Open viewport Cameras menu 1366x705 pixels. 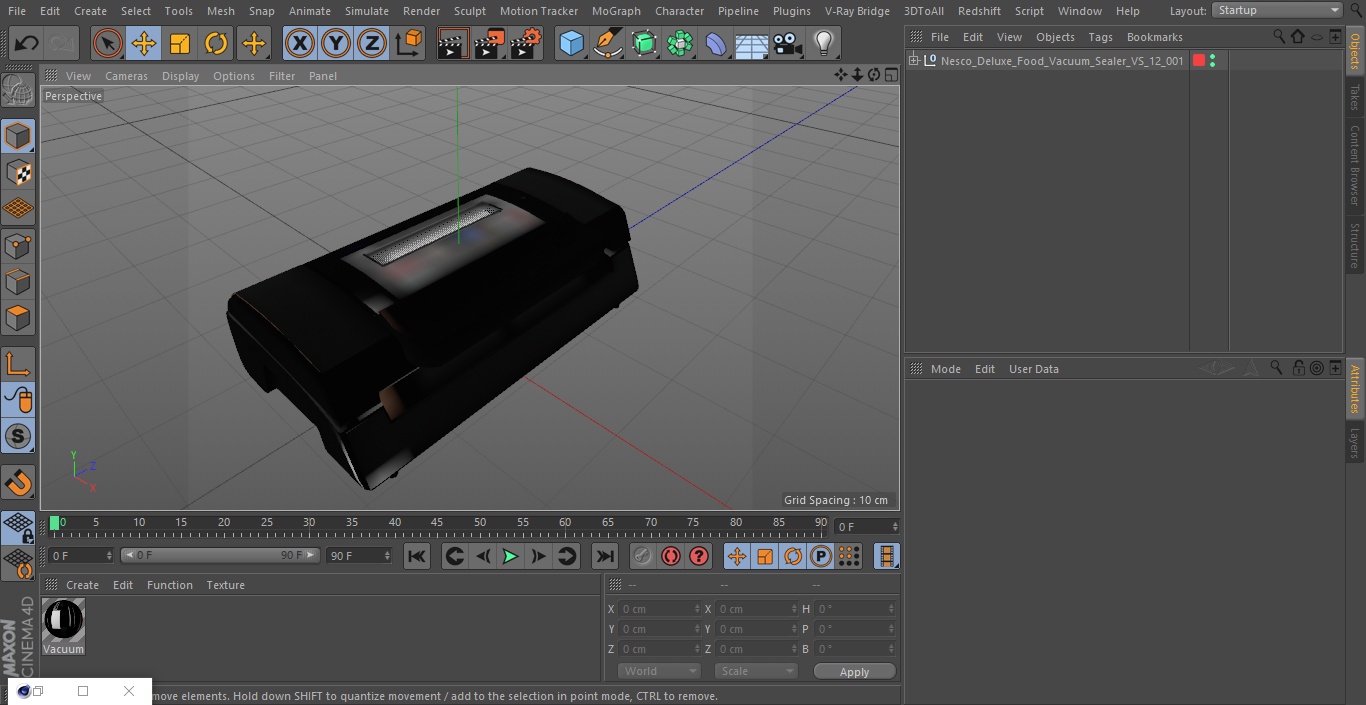click(x=126, y=76)
